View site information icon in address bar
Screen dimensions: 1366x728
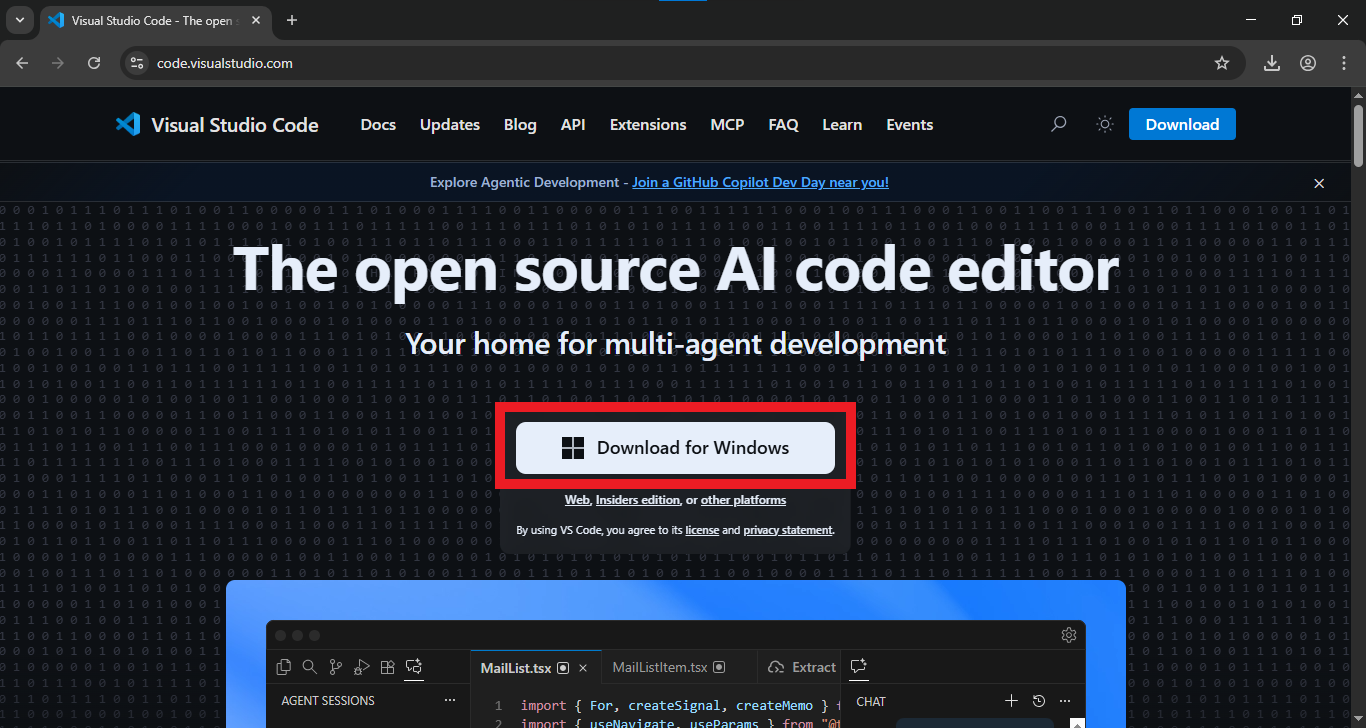(x=138, y=63)
